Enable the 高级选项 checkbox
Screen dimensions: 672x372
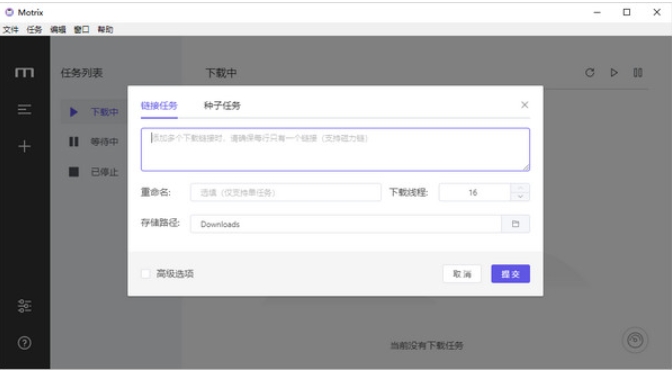(x=146, y=273)
